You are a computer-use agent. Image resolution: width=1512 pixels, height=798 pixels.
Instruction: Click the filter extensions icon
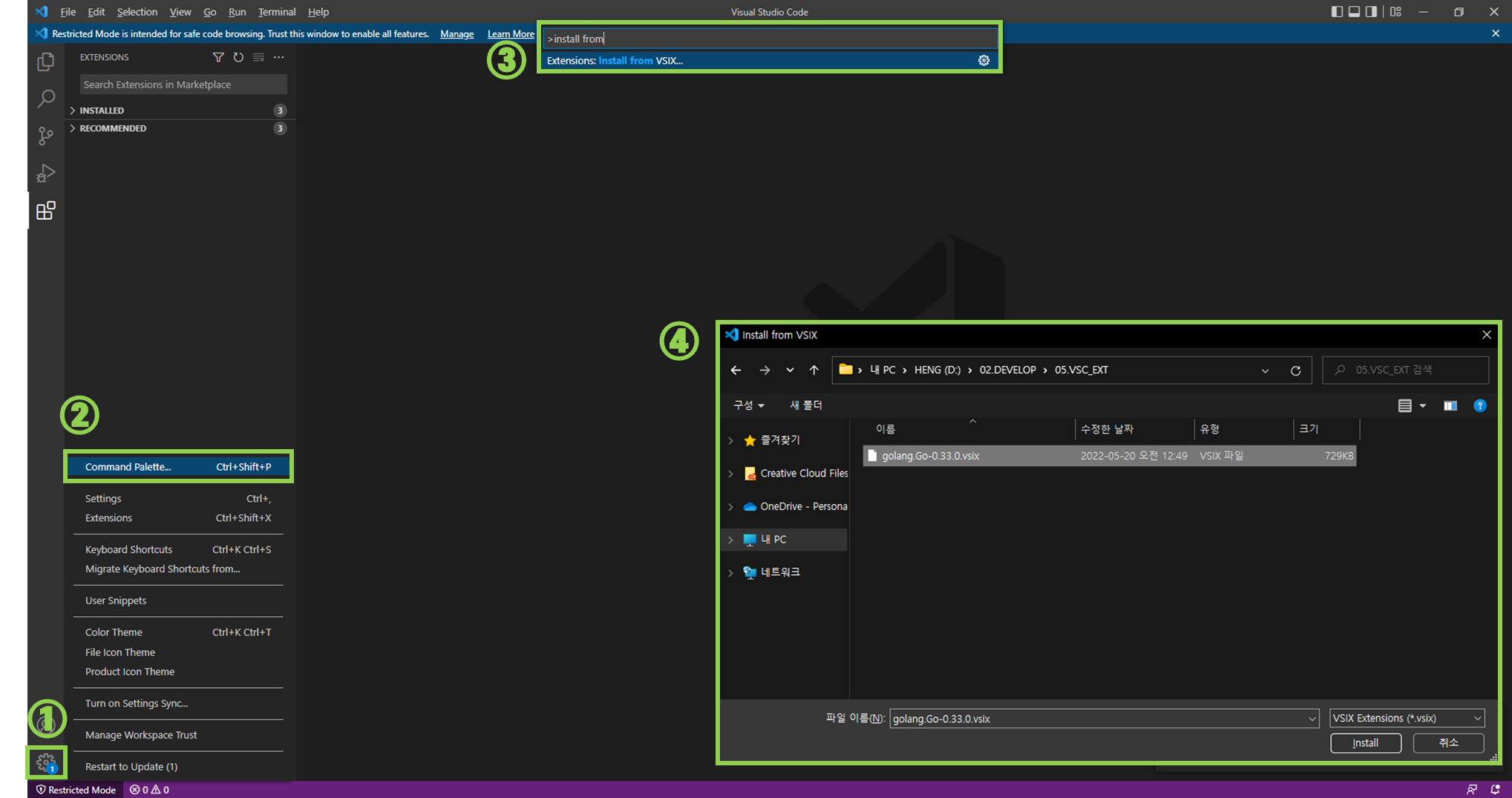click(218, 57)
